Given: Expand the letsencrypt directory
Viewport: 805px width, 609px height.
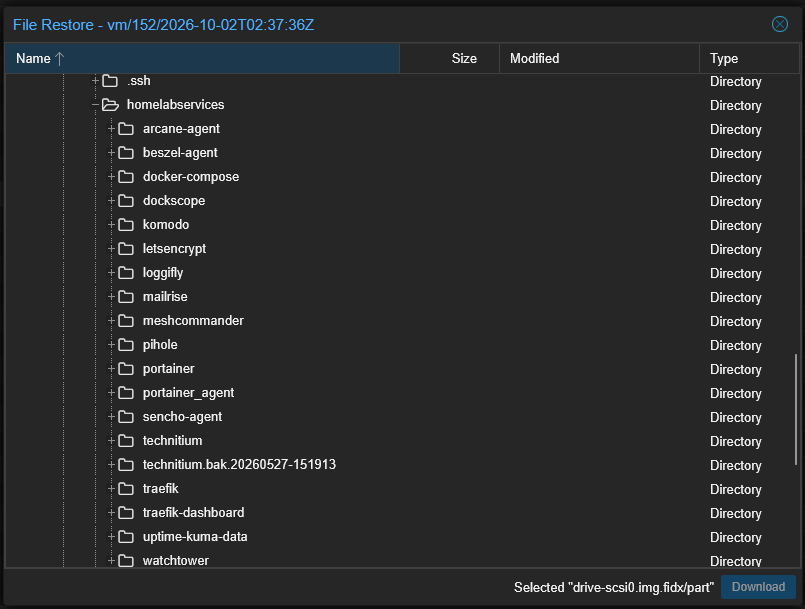Looking at the screenshot, I should point(111,249).
